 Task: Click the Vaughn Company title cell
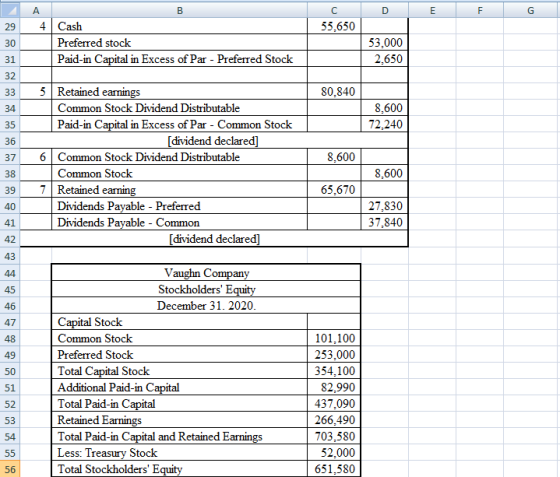tap(206, 273)
